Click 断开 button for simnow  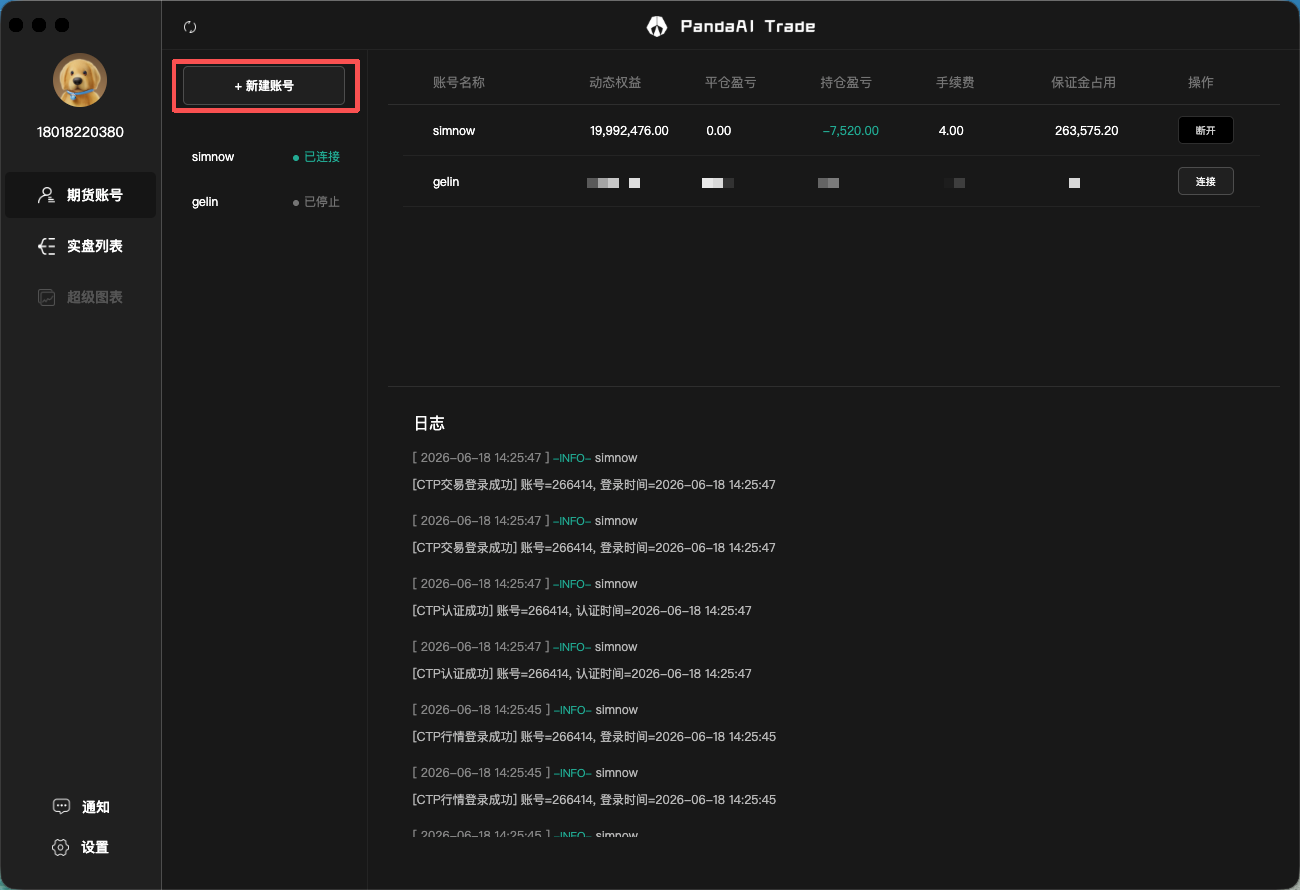click(1205, 130)
